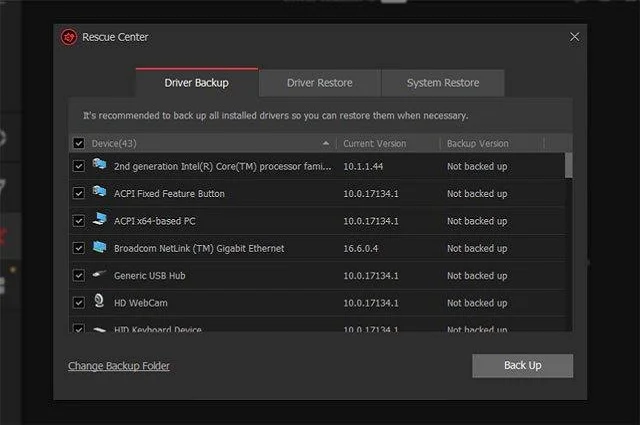This screenshot has height=425, width=640.
Task: Click Not backed up in the ACPI x64-based PC row
Action: tap(477, 221)
